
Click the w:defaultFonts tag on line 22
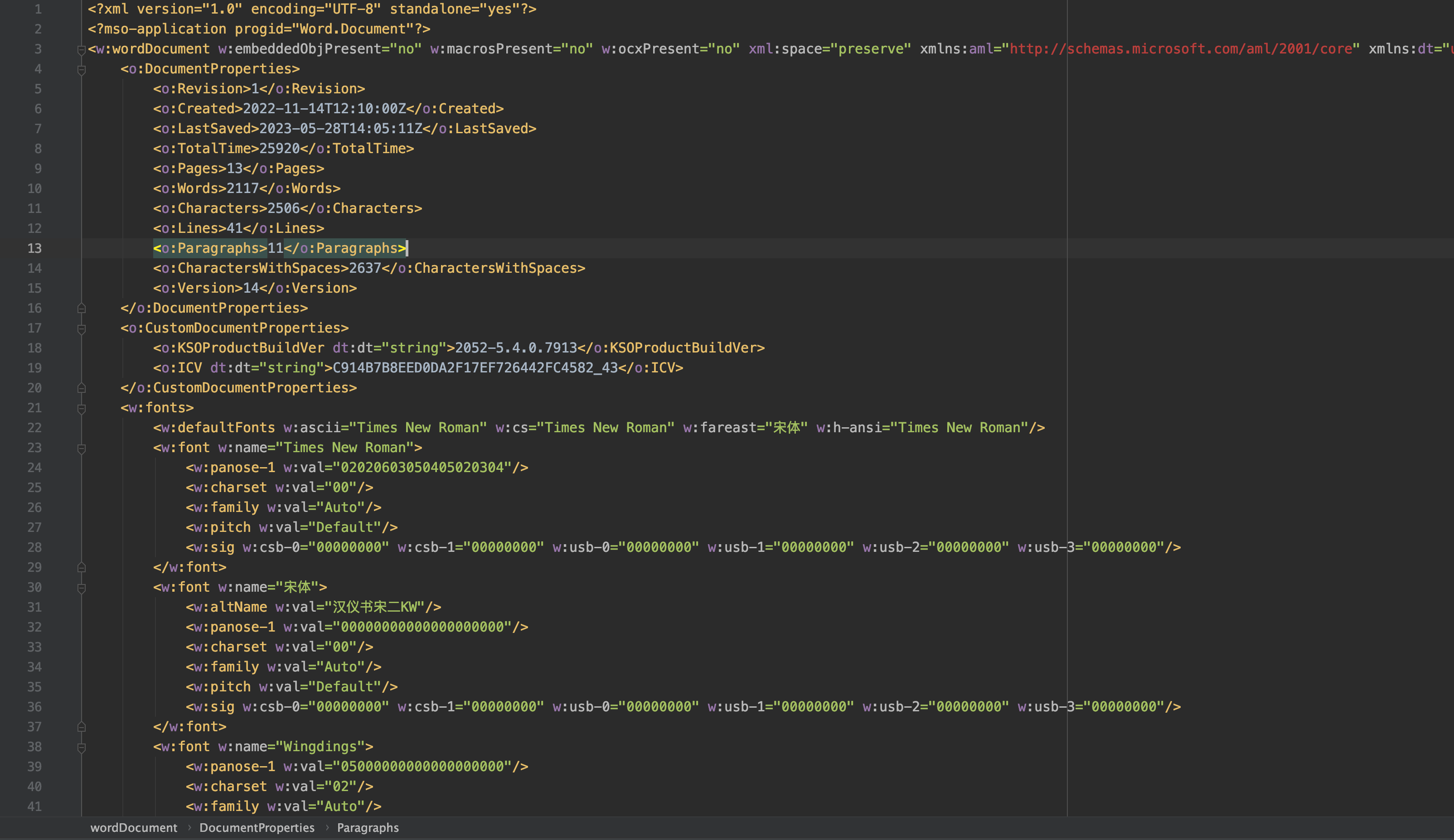[599, 428]
